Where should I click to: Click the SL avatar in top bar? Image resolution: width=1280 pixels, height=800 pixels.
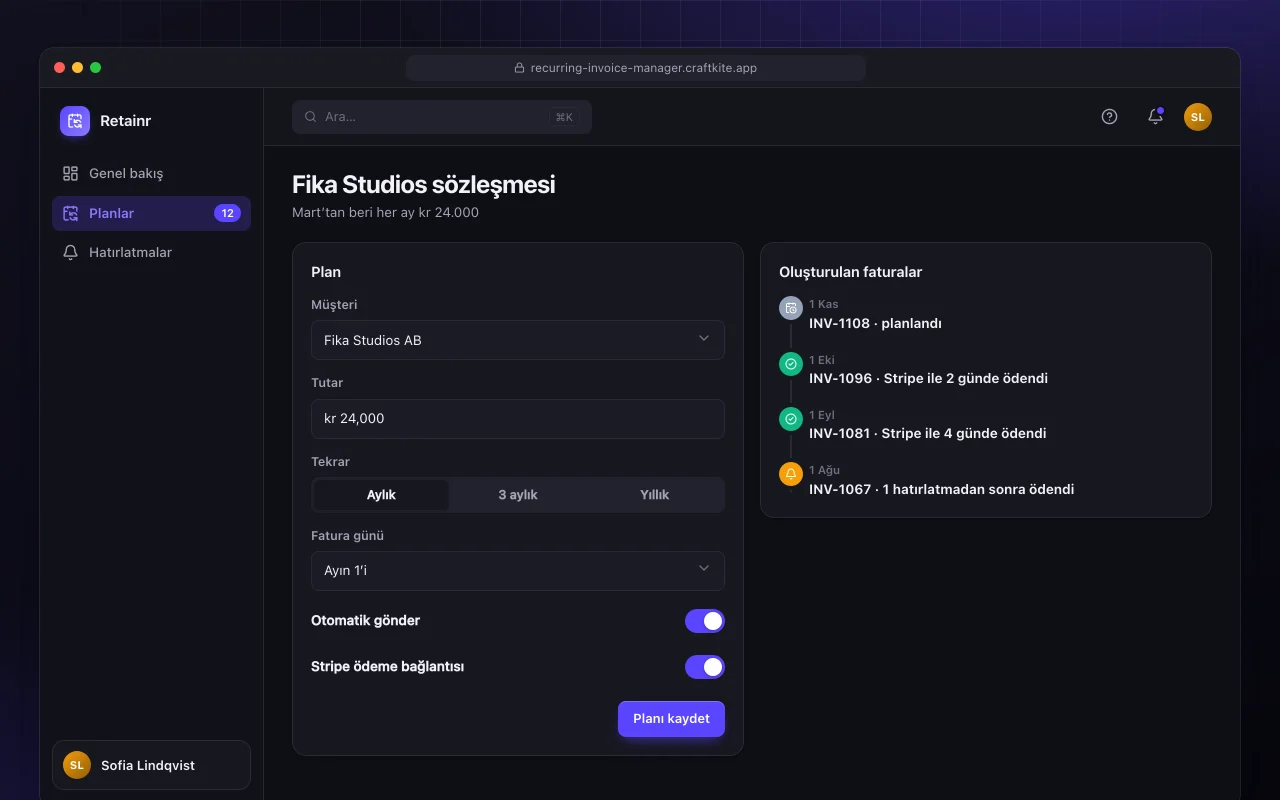(1198, 117)
